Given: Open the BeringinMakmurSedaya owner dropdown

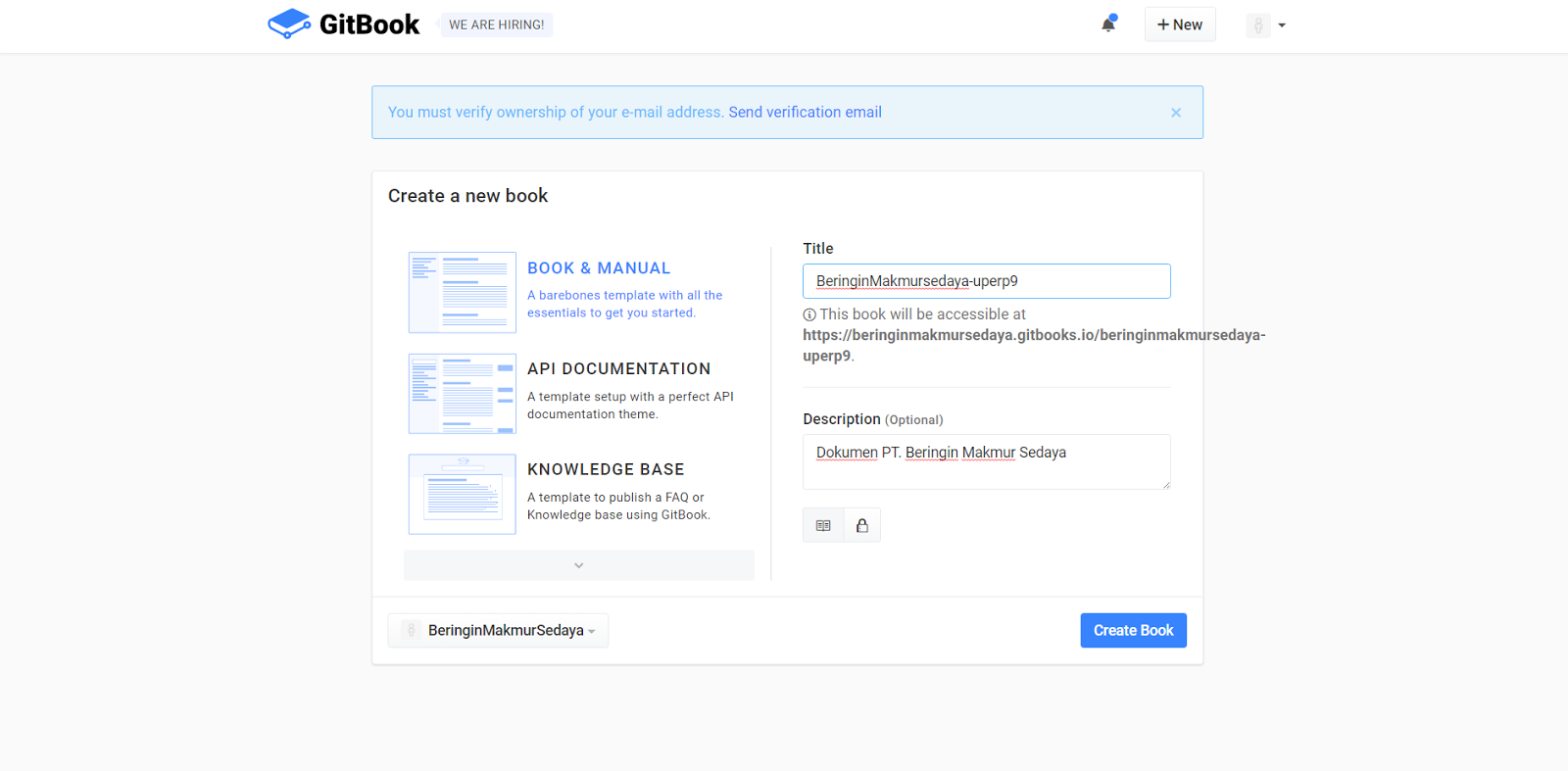Looking at the screenshot, I should 498,630.
